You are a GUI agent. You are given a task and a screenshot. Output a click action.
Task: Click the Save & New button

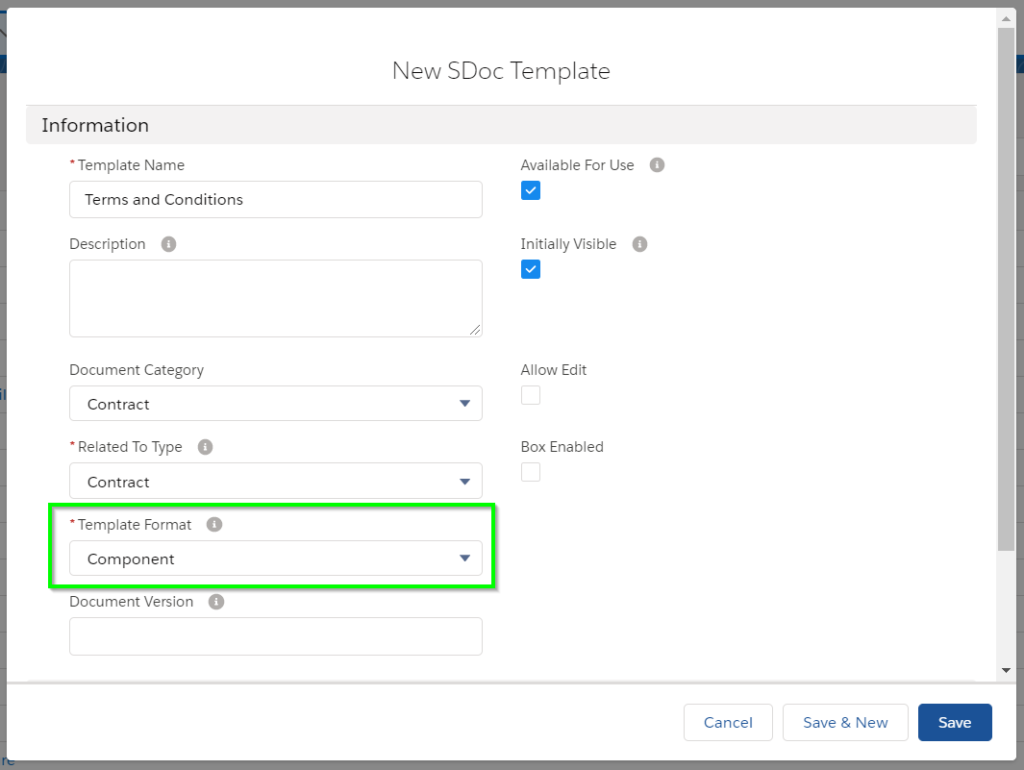845,722
